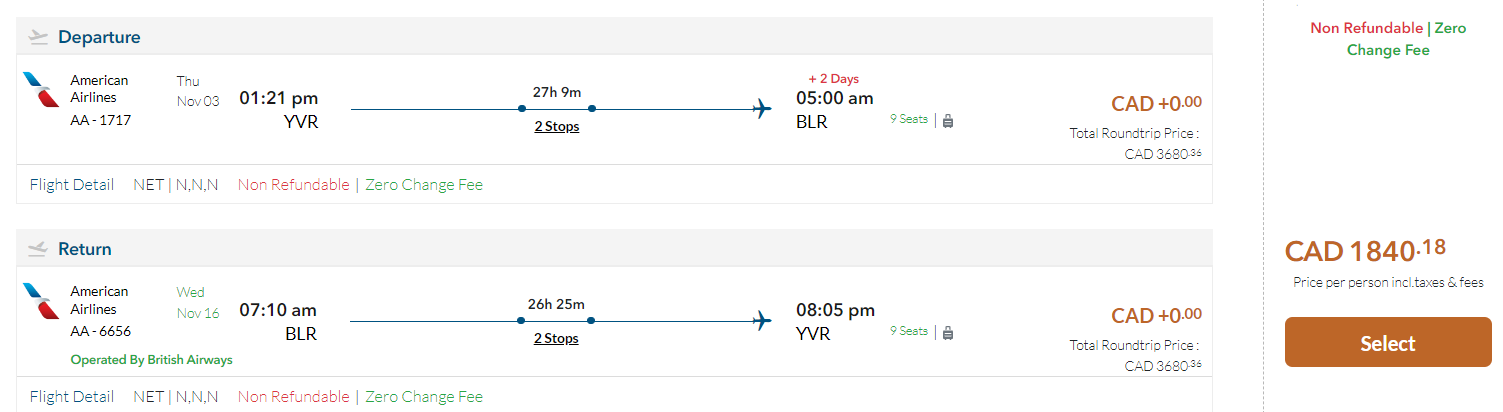Show return flight's 2 Stops details
This screenshot has width=1503, height=412.
tap(556, 338)
